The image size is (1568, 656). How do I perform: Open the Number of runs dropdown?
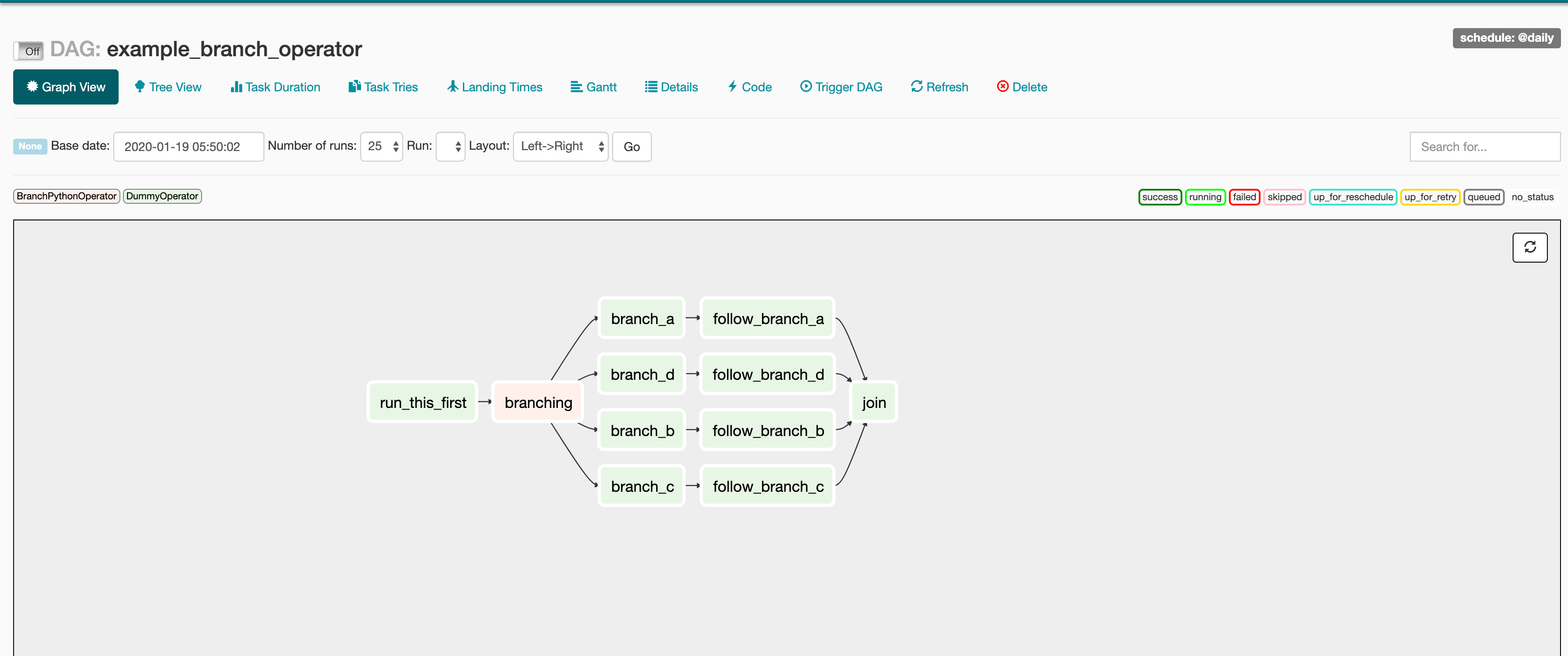click(382, 147)
